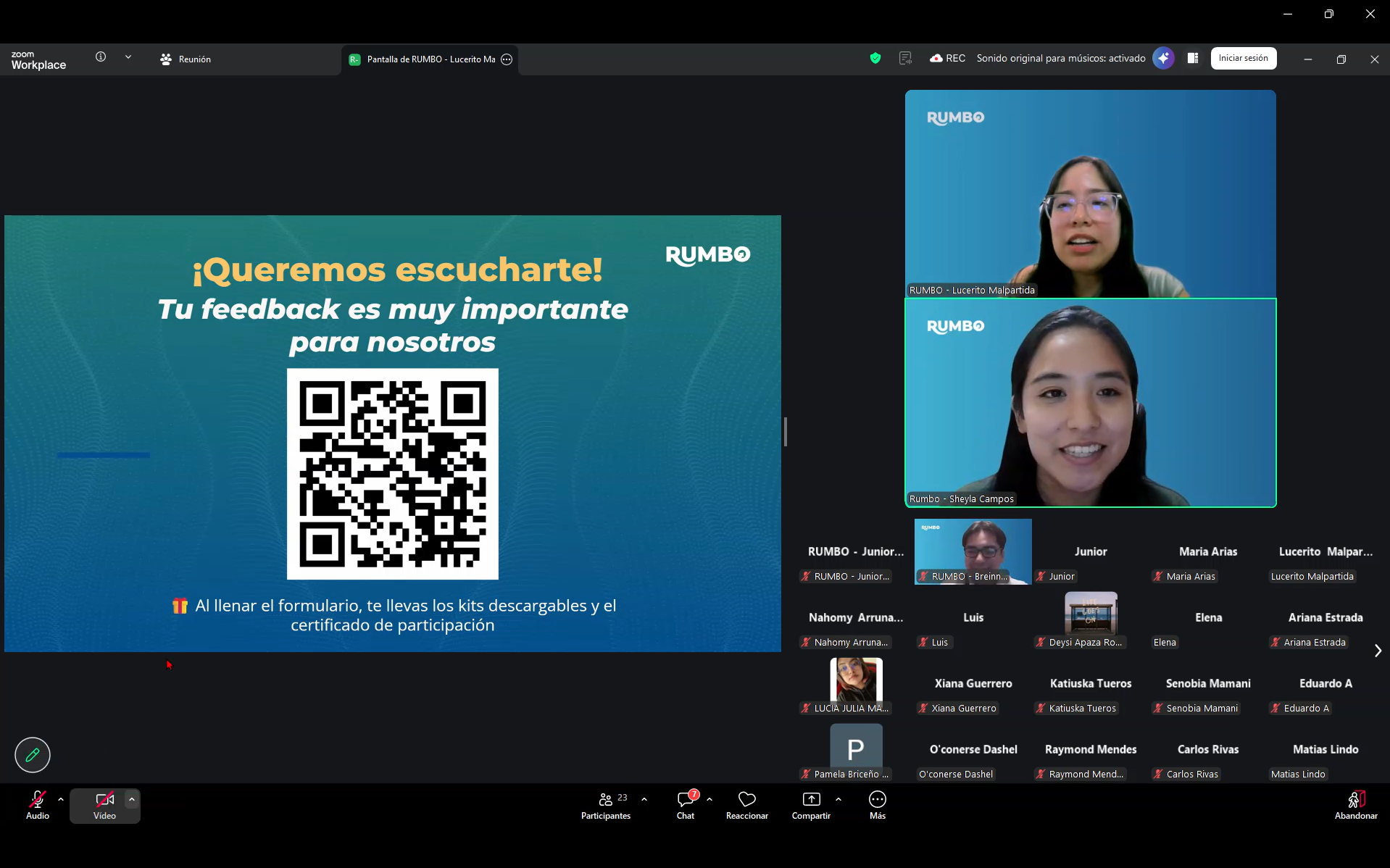
Task: Expand participants options arrow
Action: [x=644, y=799]
